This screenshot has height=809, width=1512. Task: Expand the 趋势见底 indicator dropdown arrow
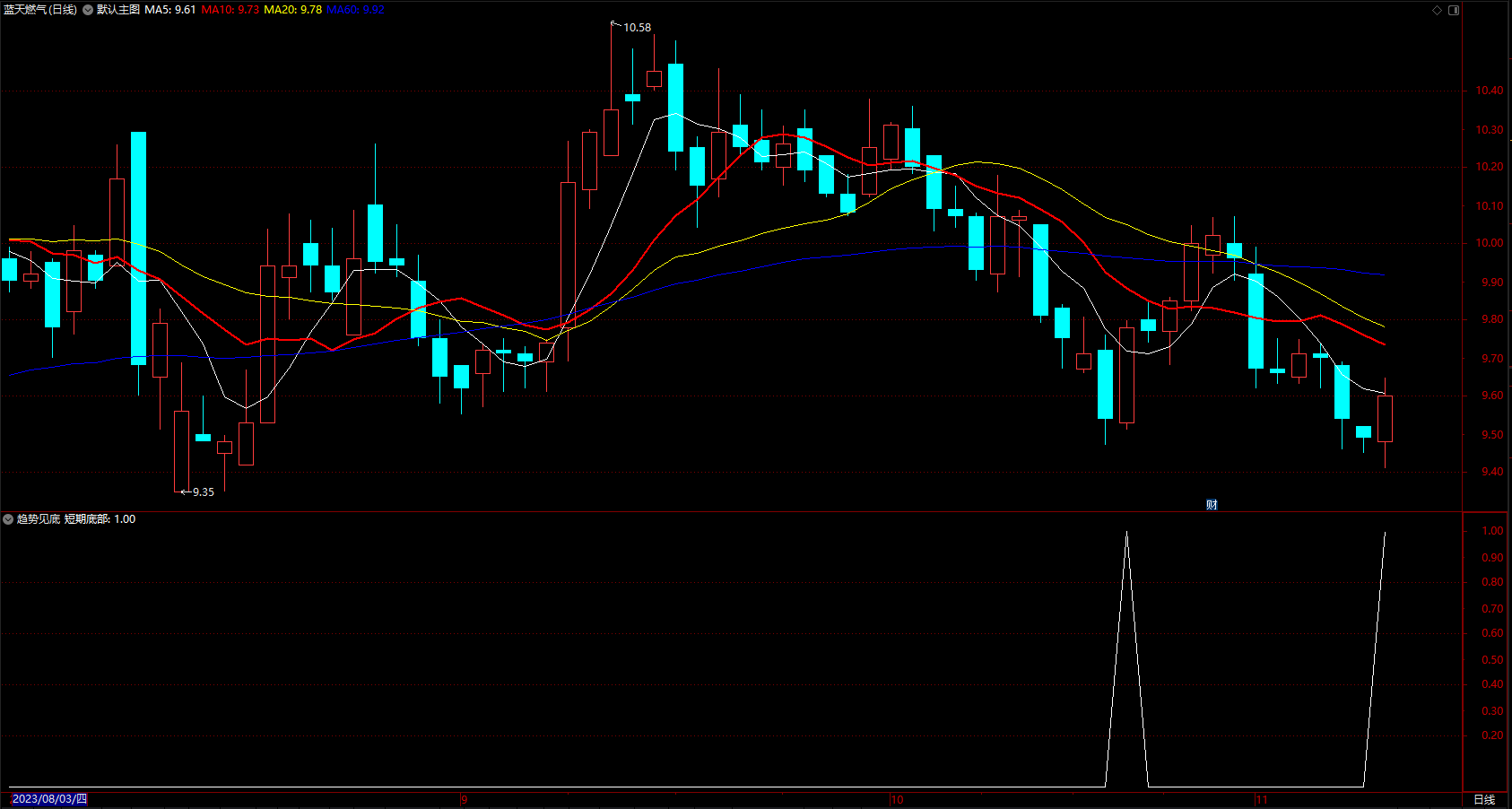pyautogui.click(x=8, y=519)
